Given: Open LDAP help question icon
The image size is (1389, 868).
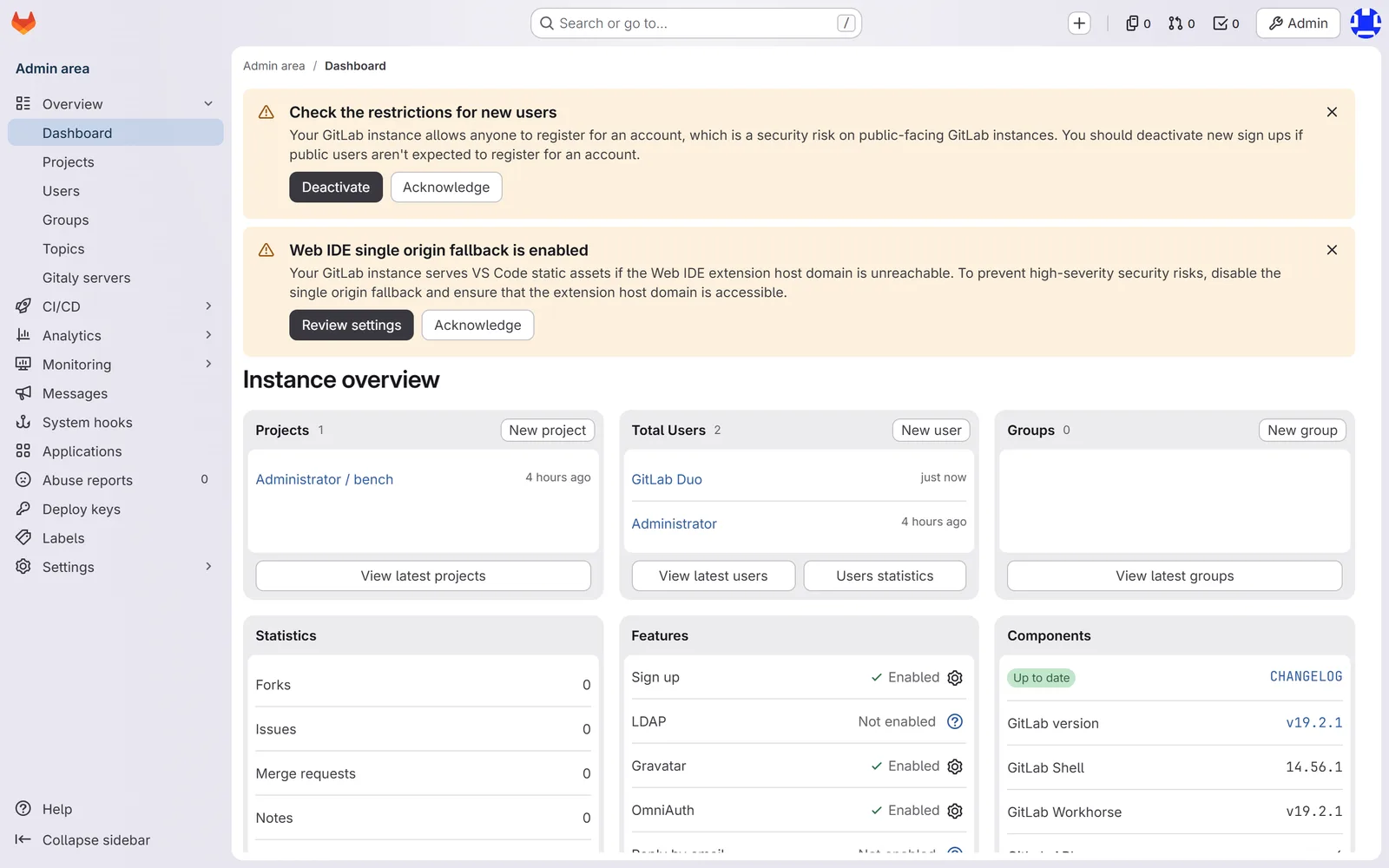Looking at the screenshot, I should 955,721.
